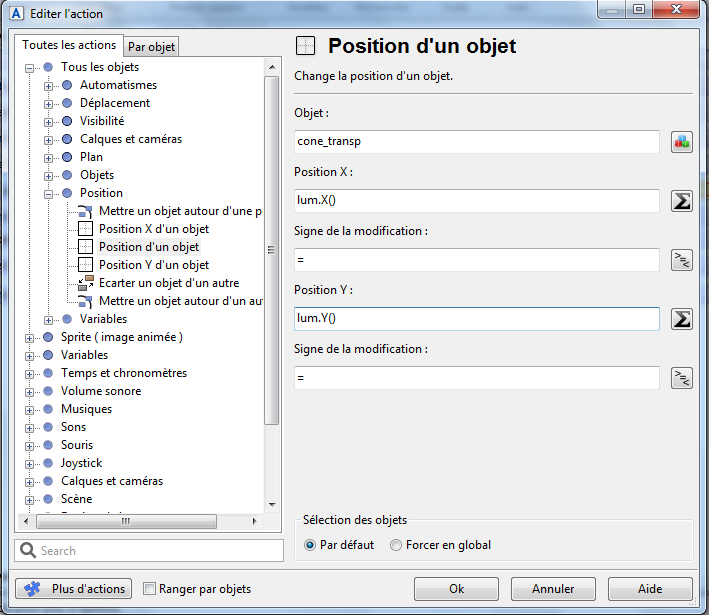Screen dimensions: 709x615
Task: Click the Search box
Action: (149, 550)
